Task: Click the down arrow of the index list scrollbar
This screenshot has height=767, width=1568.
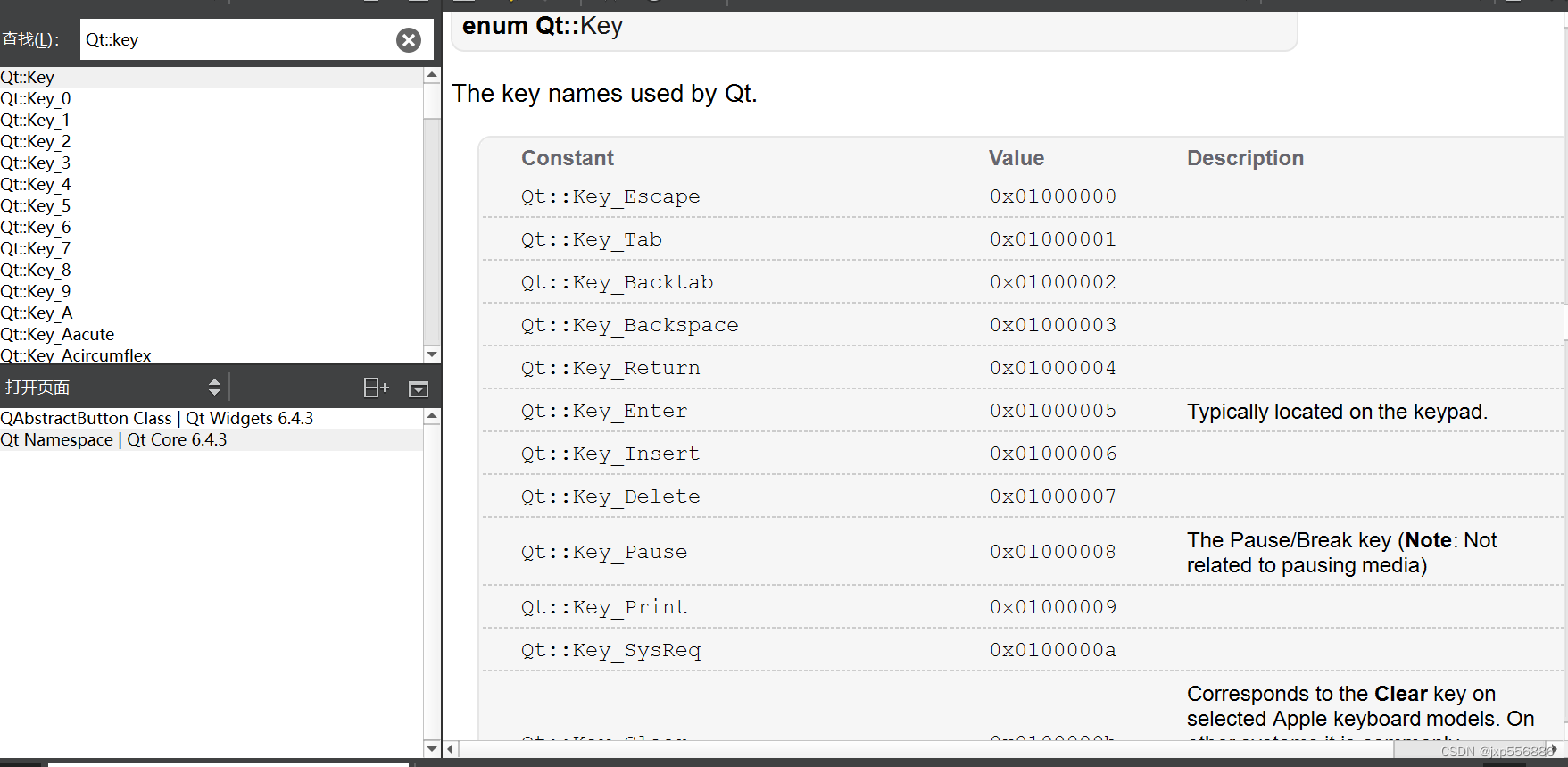Action: (x=432, y=354)
